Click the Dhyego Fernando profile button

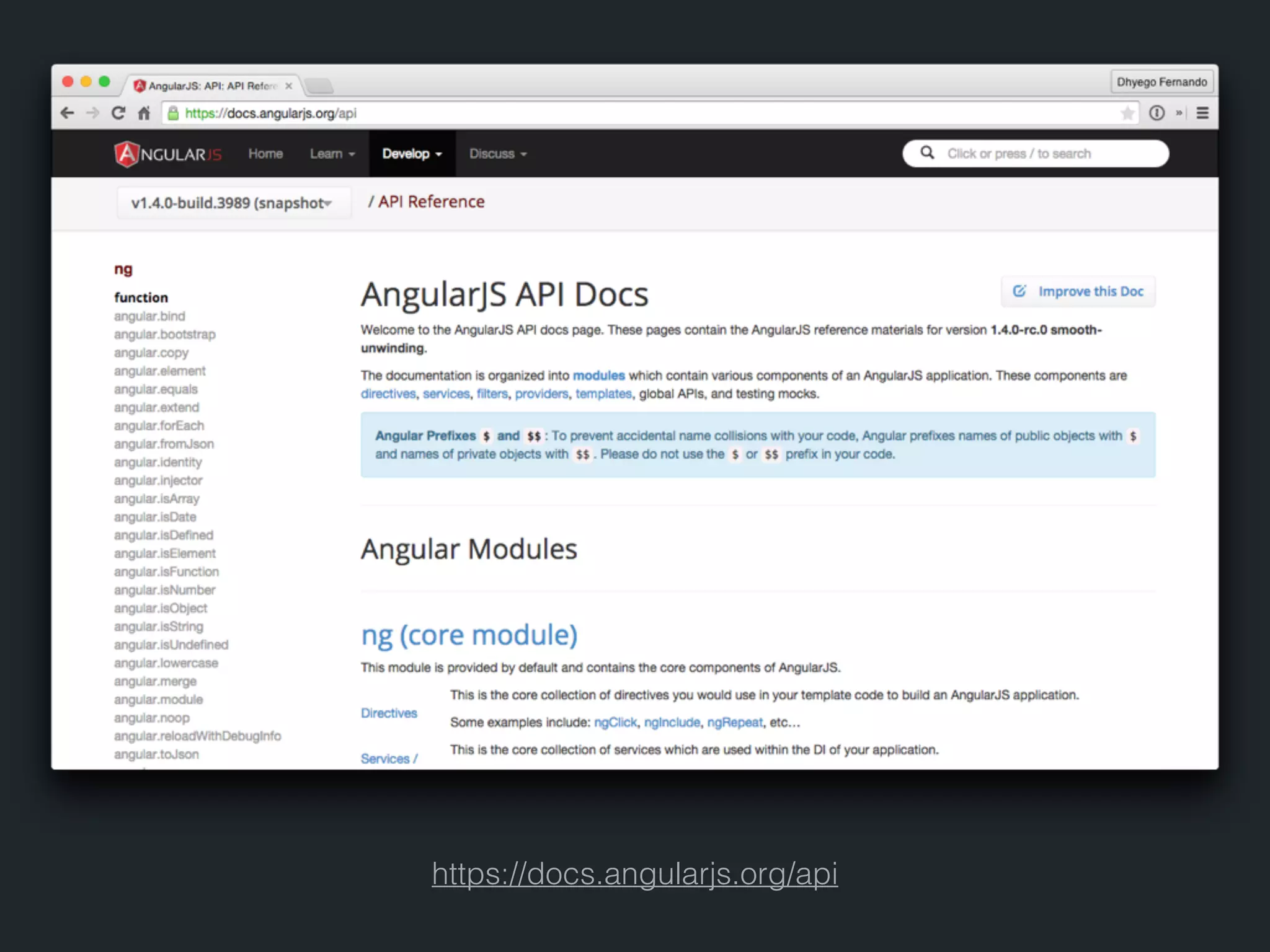coord(1161,82)
